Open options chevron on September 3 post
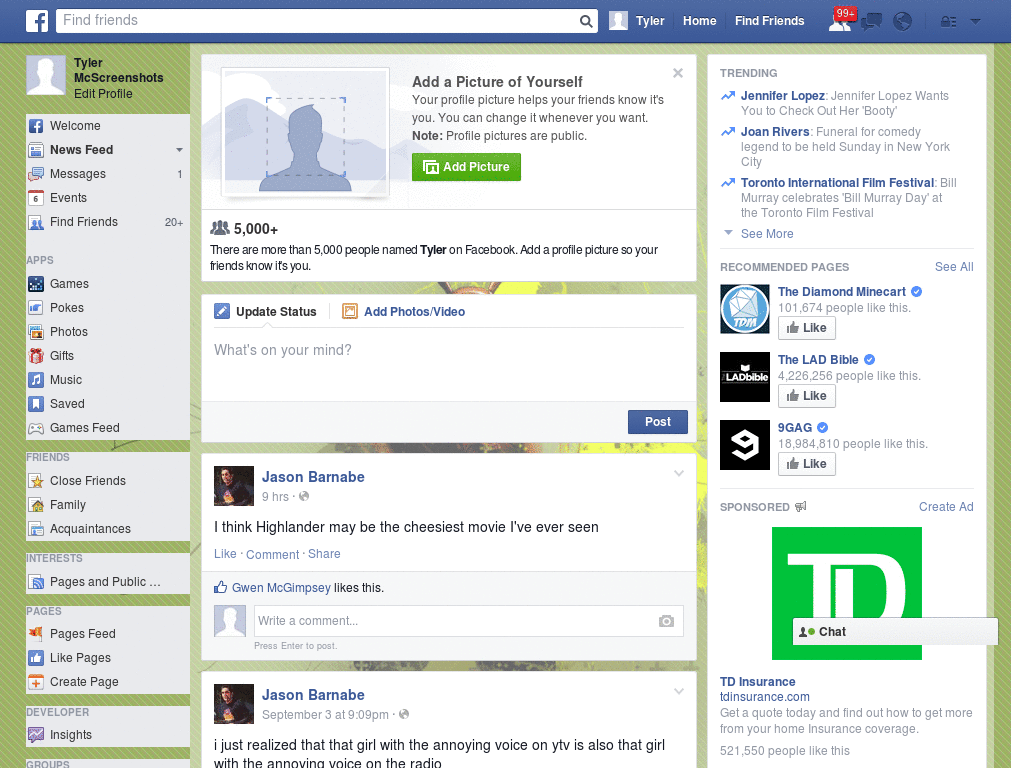Screen dimensions: 1024x768 tap(679, 691)
